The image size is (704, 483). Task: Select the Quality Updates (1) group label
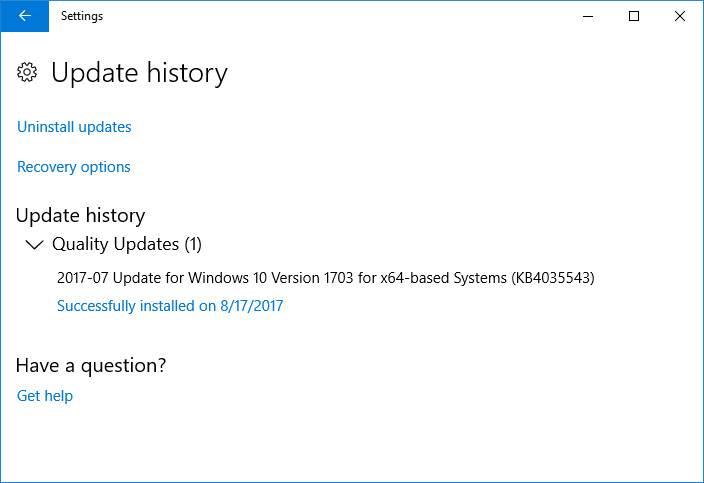pos(127,244)
